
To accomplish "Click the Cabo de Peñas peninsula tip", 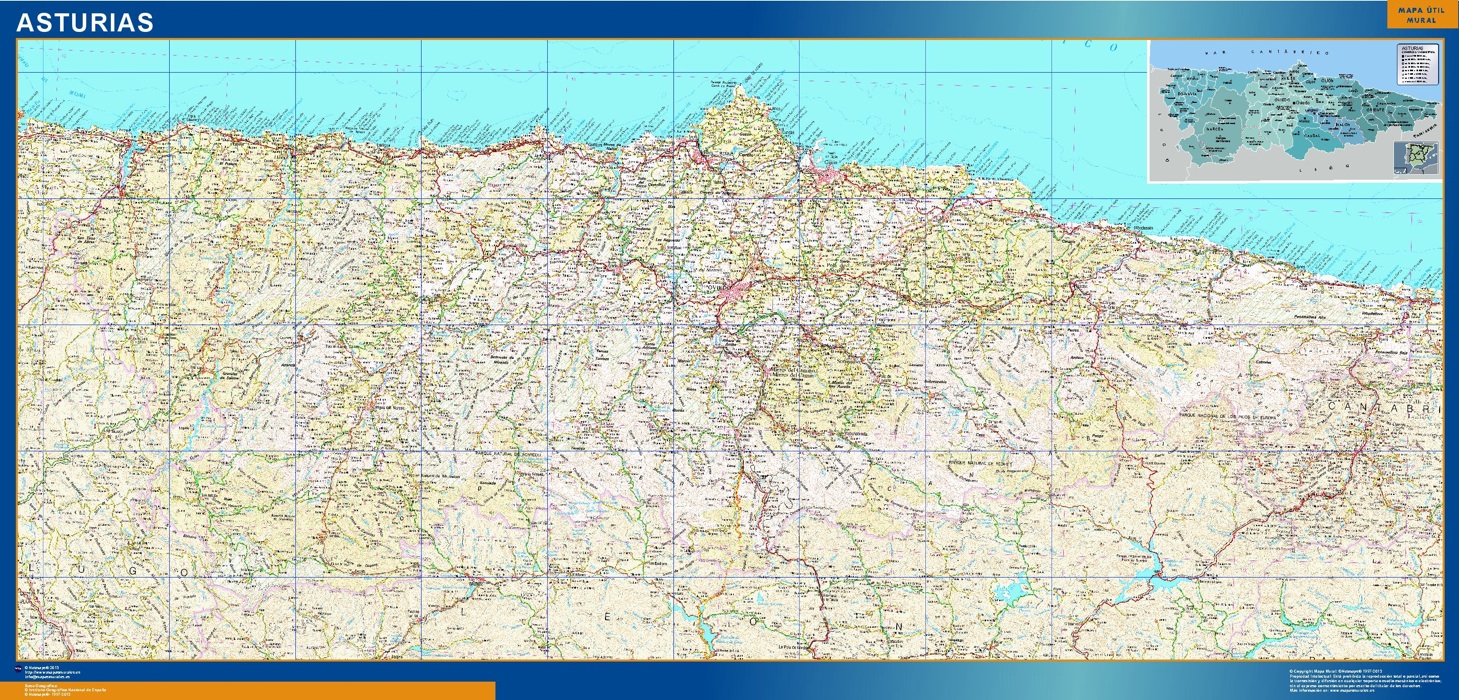I will pyautogui.click(x=738, y=88).
